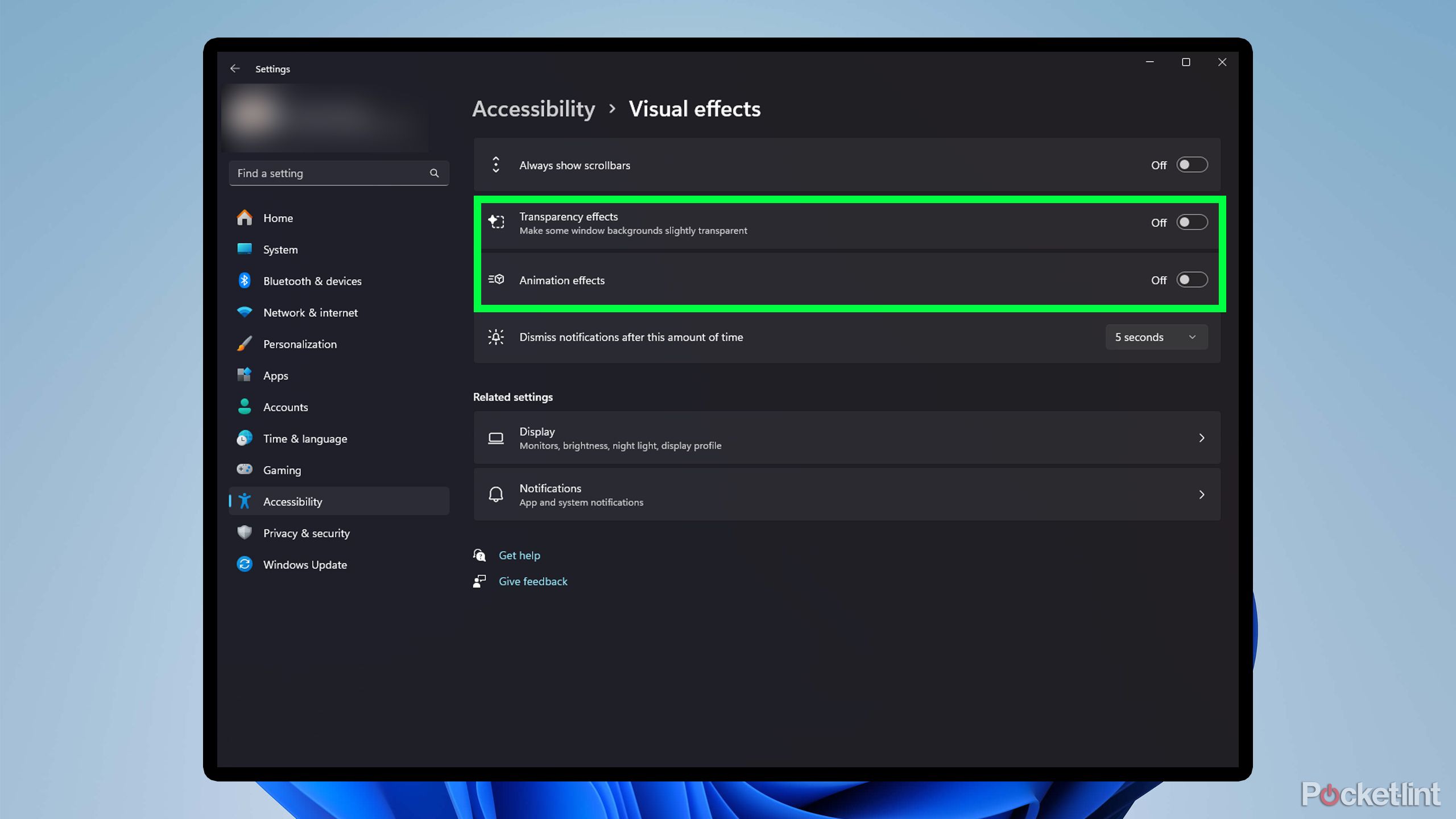The width and height of the screenshot is (1456, 819).
Task: Click the back arrow in Settings
Action: click(235, 69)
